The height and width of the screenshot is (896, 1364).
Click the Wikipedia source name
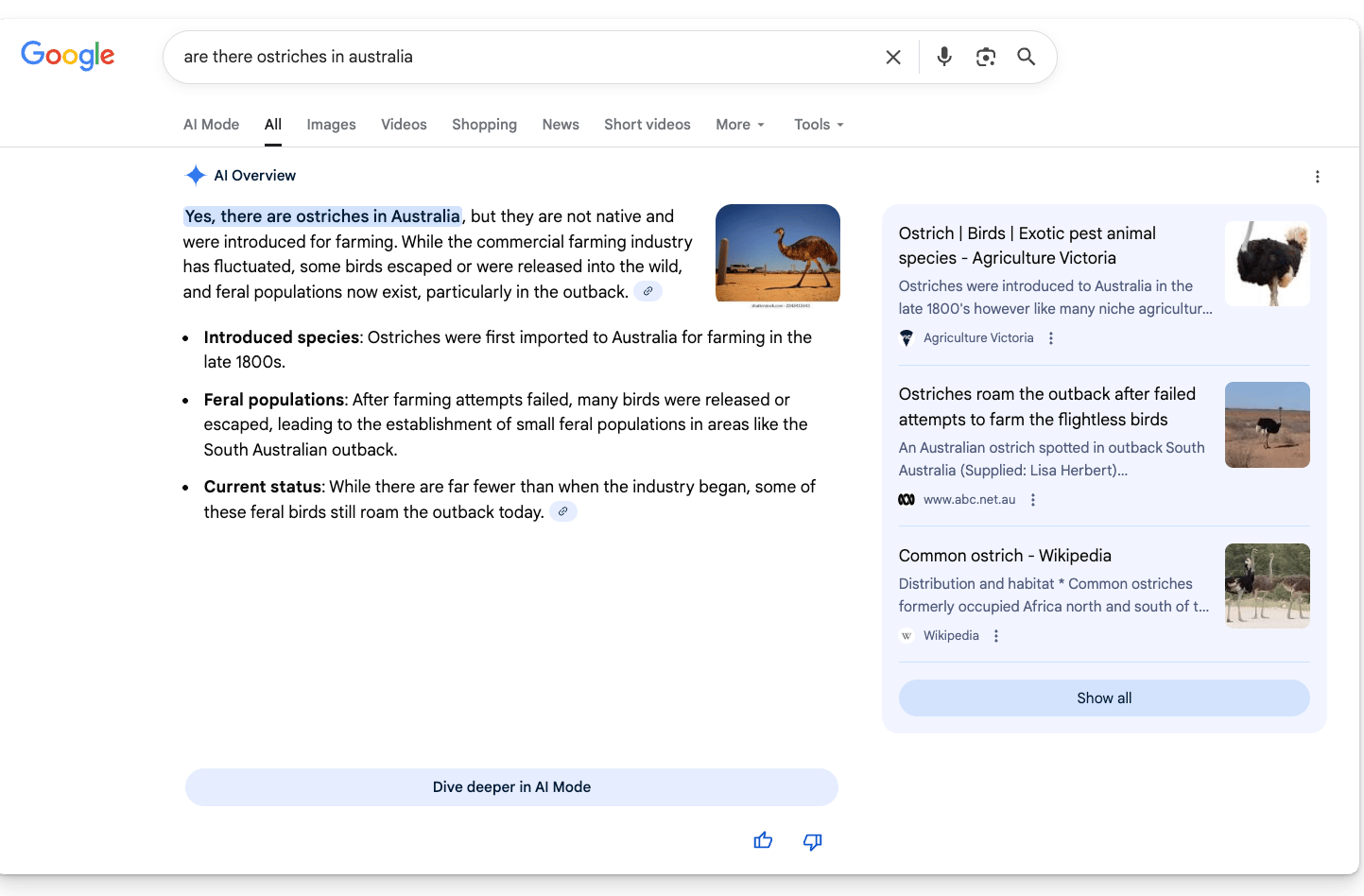coord(951,636)
